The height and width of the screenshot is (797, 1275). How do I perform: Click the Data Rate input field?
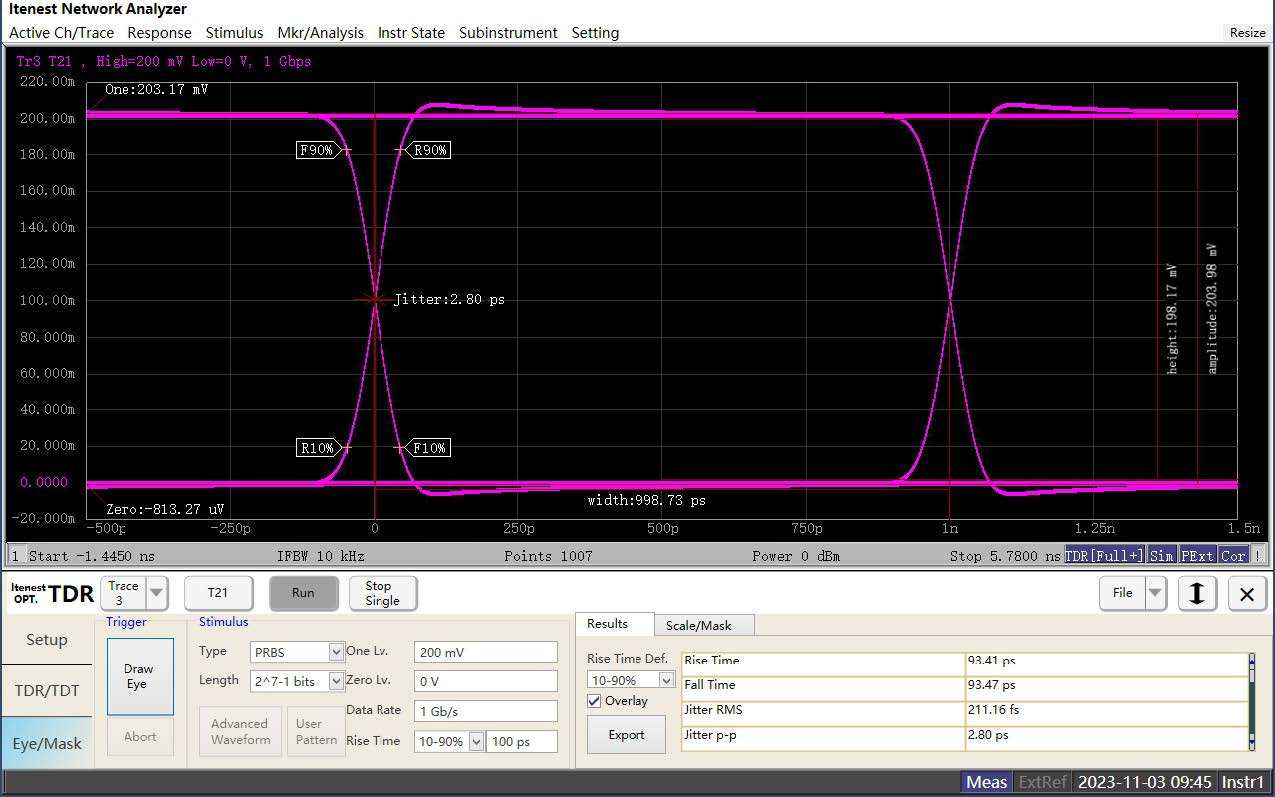point(485,711)
